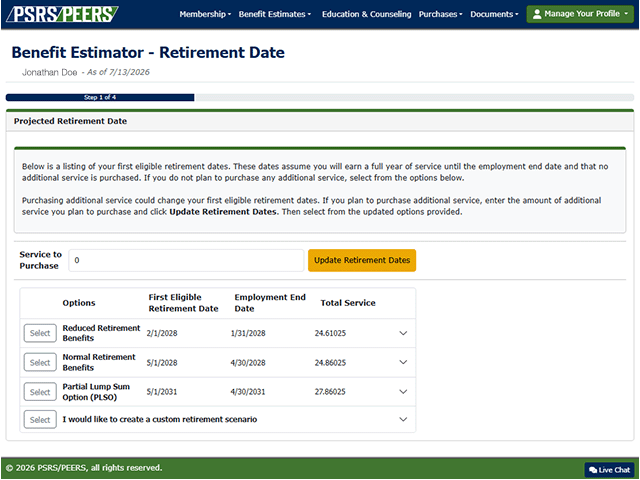Click Update Retirement Dates button
Screen dimensions: 640x480
pyautogui.click(x=362, y=260)
